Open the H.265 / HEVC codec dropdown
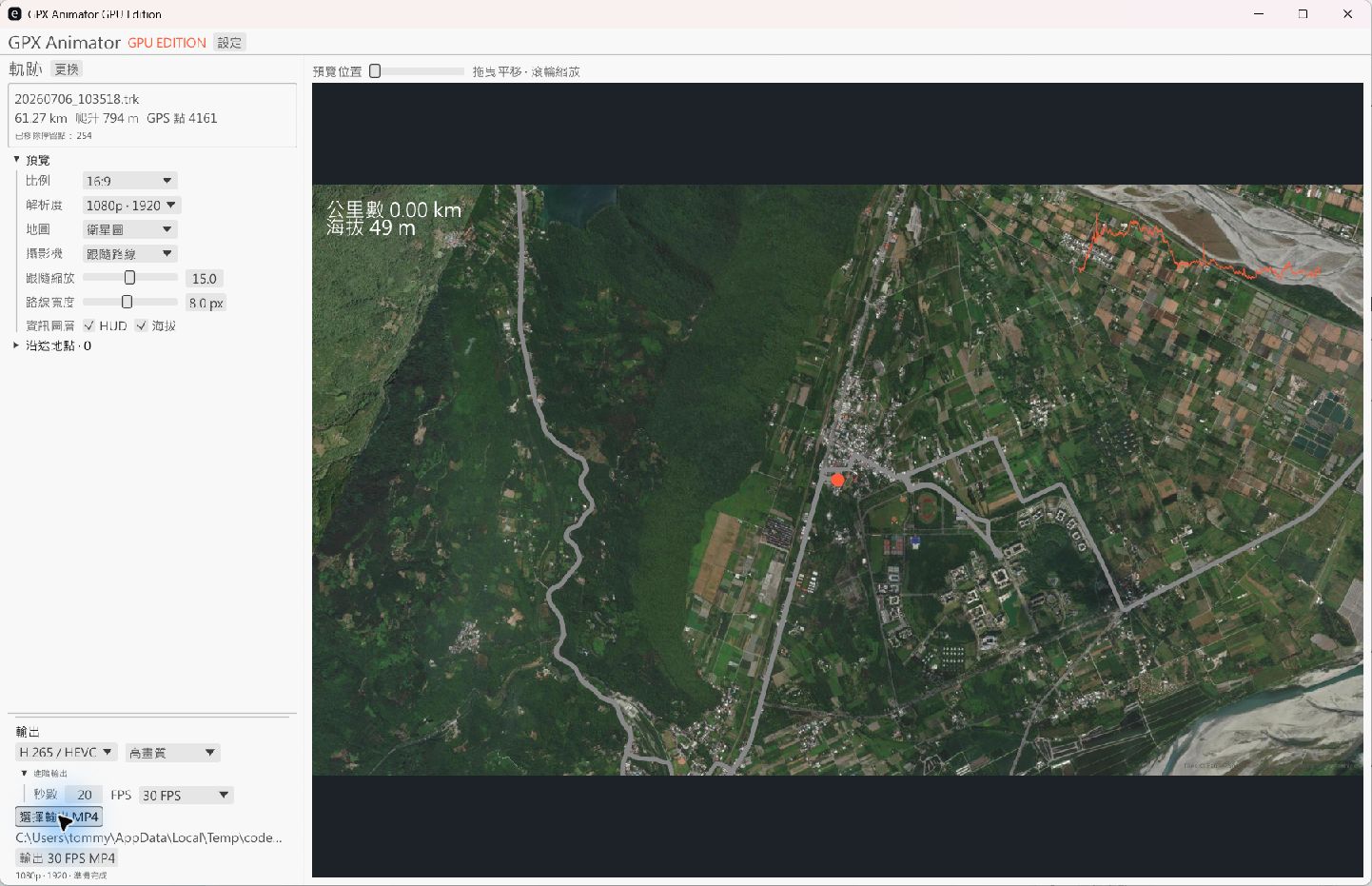Viewport: 1372px width, 886px height. tap(67, 753)
